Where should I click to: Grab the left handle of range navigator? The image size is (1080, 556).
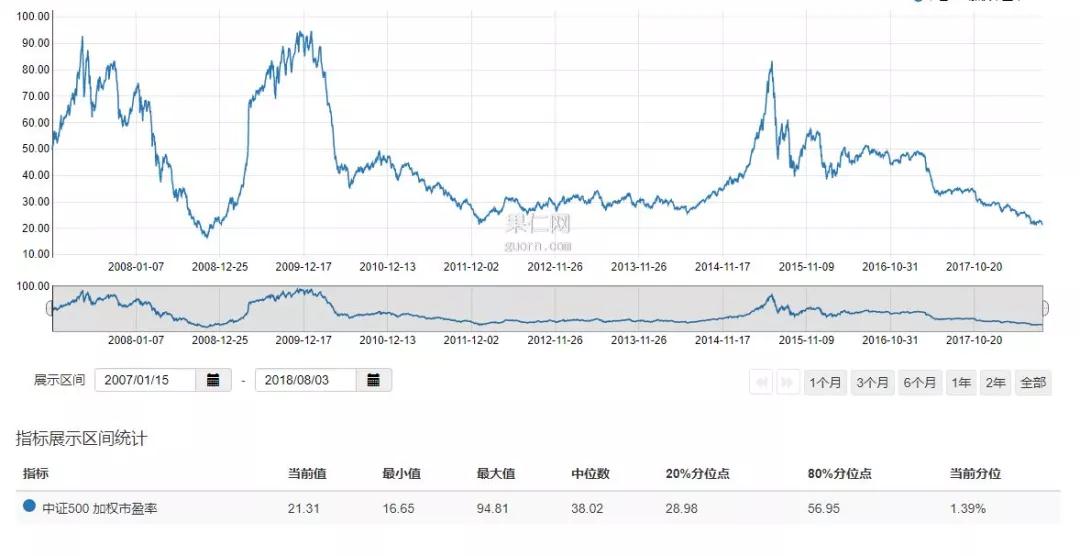50,308
